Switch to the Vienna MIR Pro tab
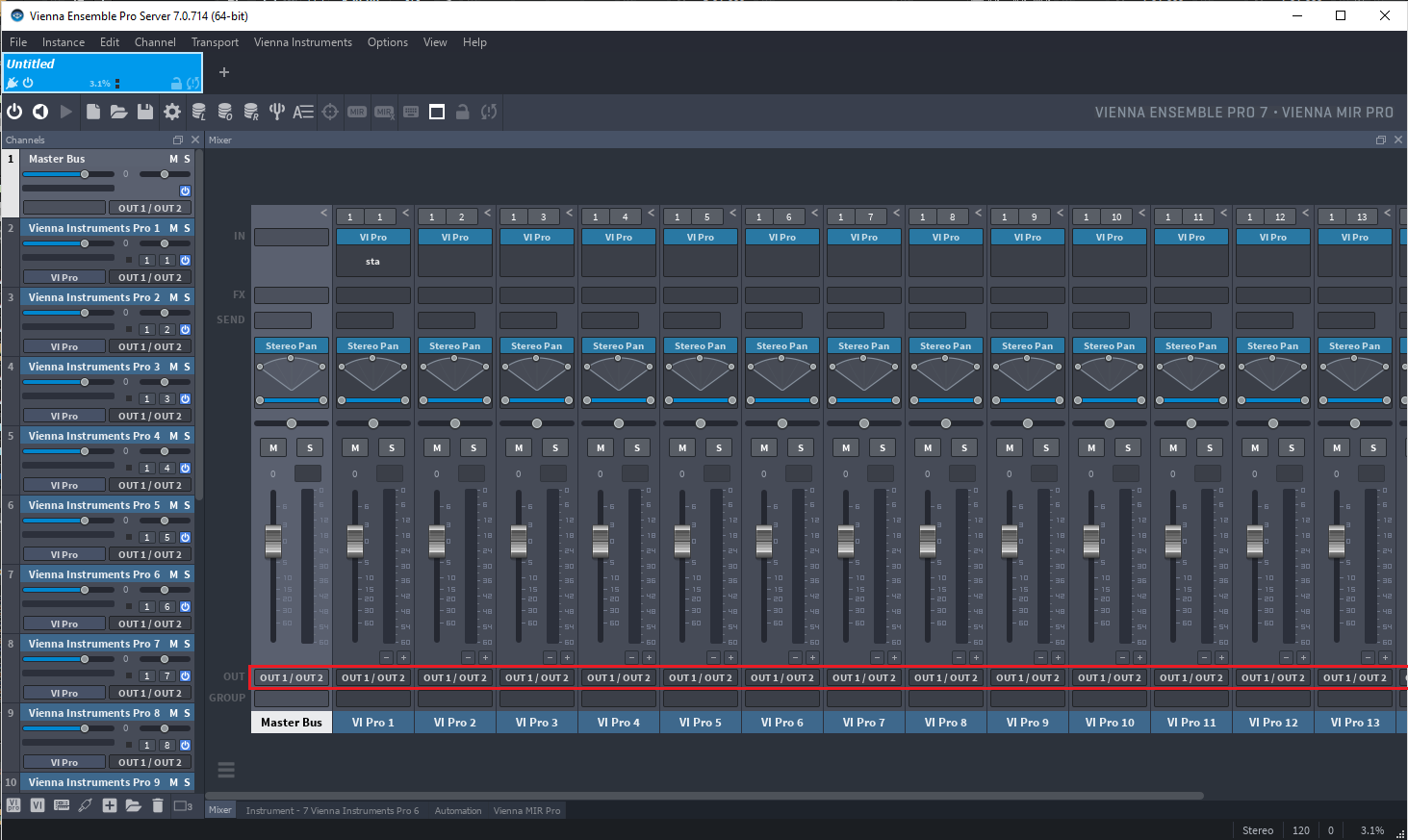 526,810
